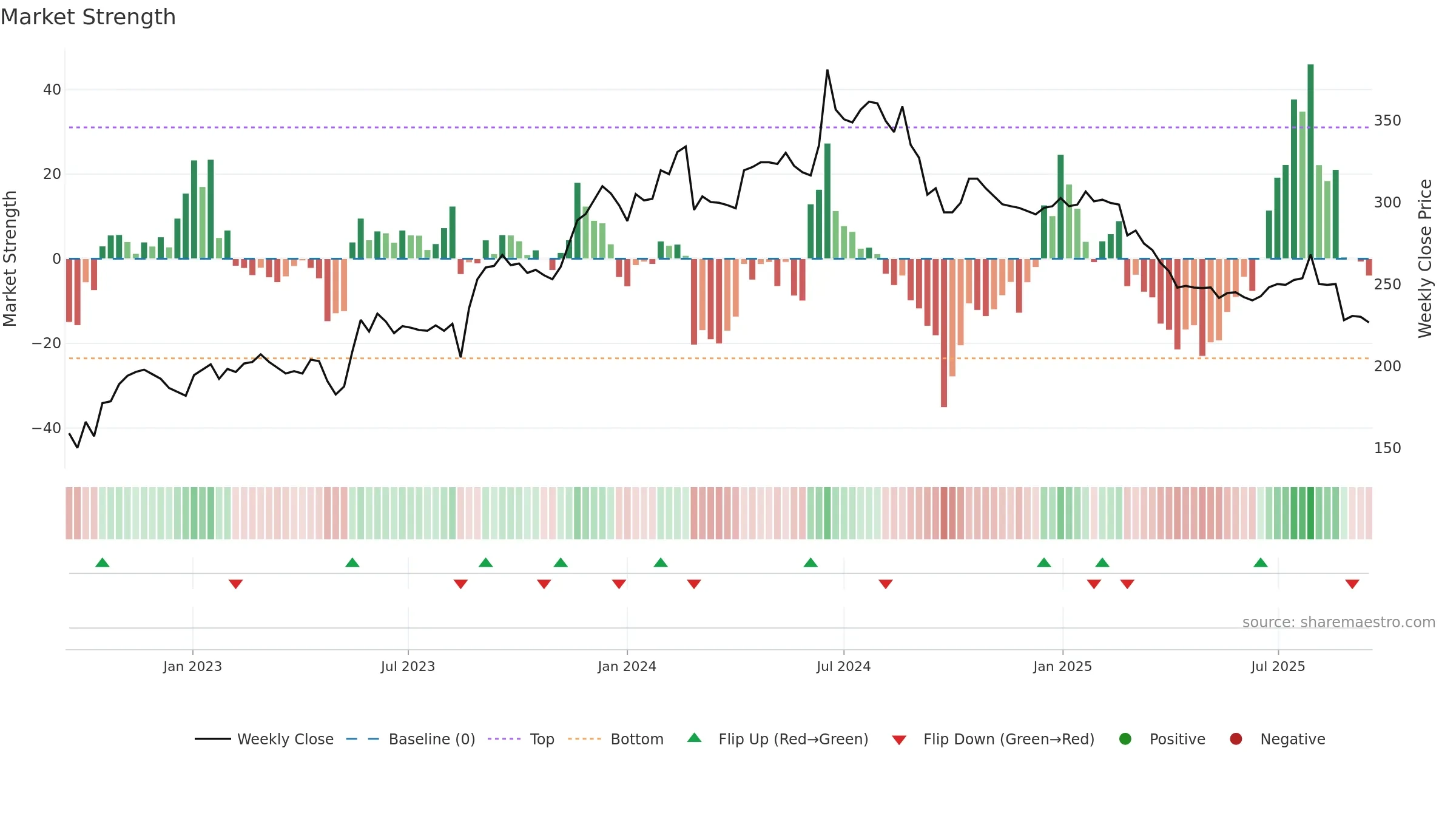Image resolution: width=1456 pixels, height=819 pixels.
Task: Click the flip-up marker before Jul 2023
Action: pyautogui.click(x=352, y=562)
